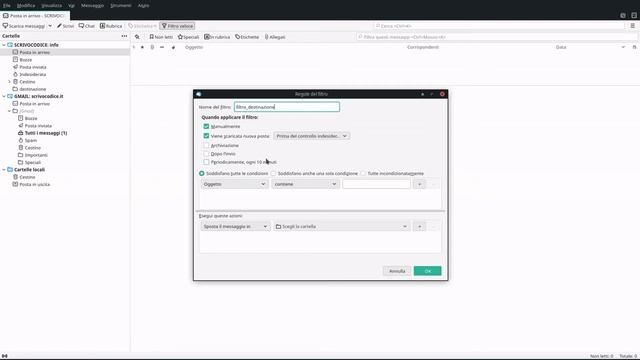Viewport: 640px width, 360px height.
Task: Collapse the Cartelle locali tree node
Action: [x=4, y=169]
